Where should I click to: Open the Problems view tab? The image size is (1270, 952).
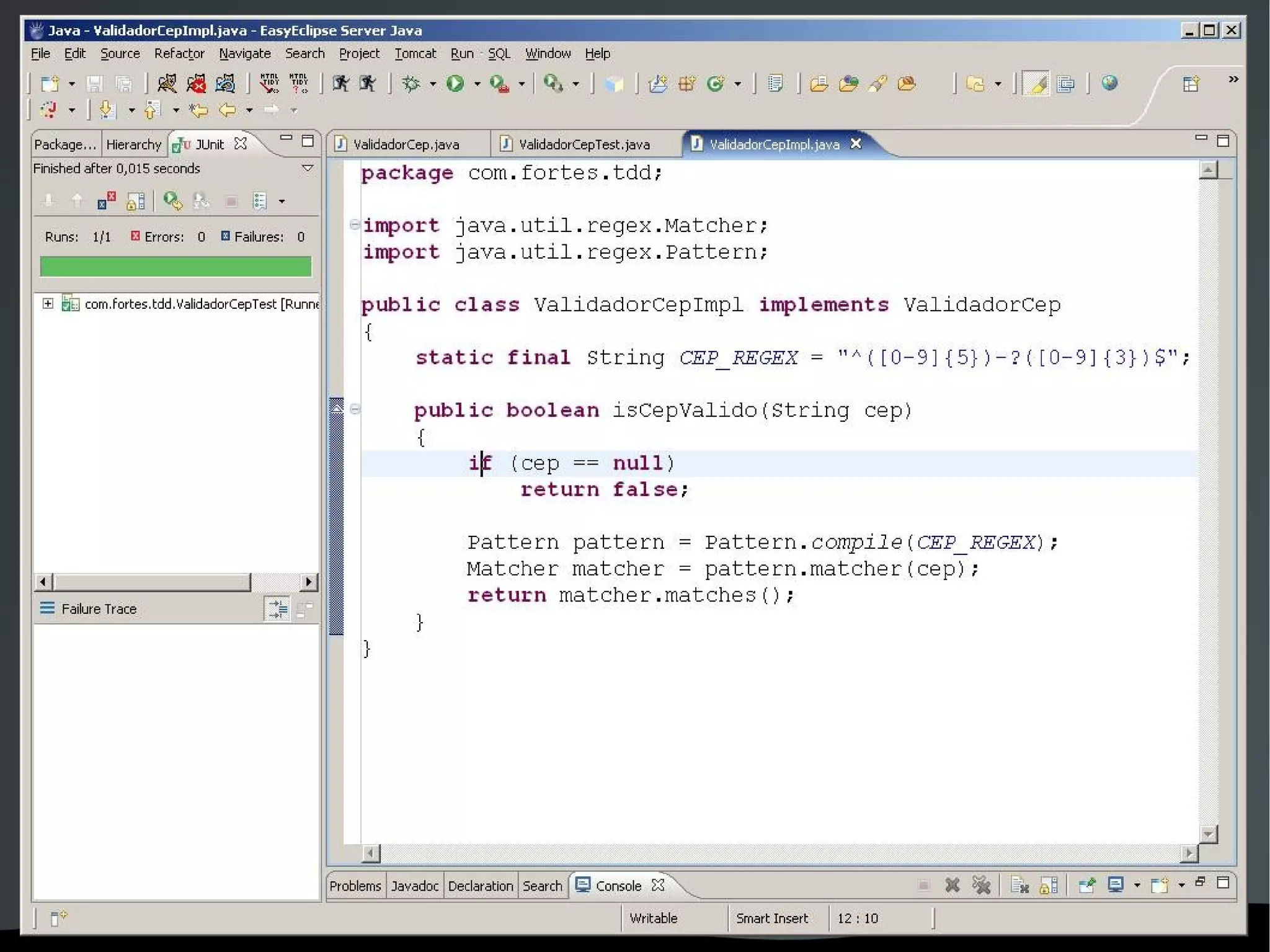[355, 886]
